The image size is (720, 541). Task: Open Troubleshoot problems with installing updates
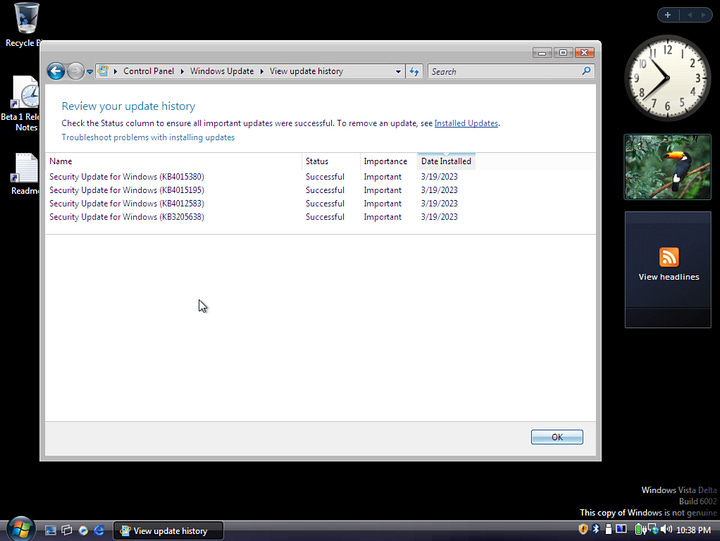tap(148, 137)
